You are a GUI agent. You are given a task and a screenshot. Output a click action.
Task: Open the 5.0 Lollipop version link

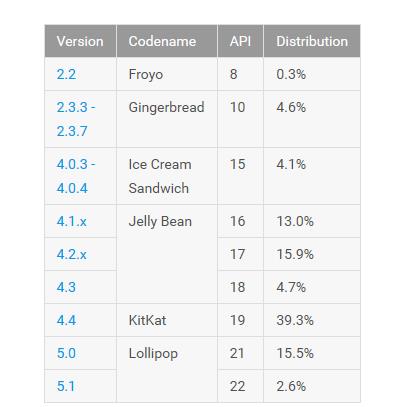66,353
